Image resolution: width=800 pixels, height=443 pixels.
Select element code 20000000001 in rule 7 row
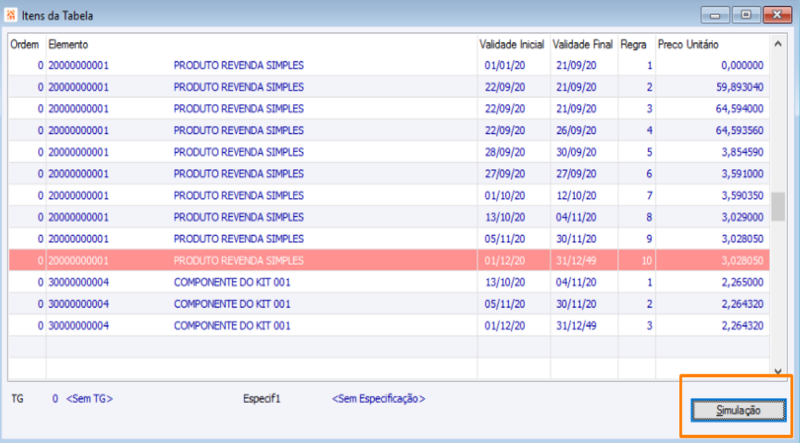tap(79, 195)
